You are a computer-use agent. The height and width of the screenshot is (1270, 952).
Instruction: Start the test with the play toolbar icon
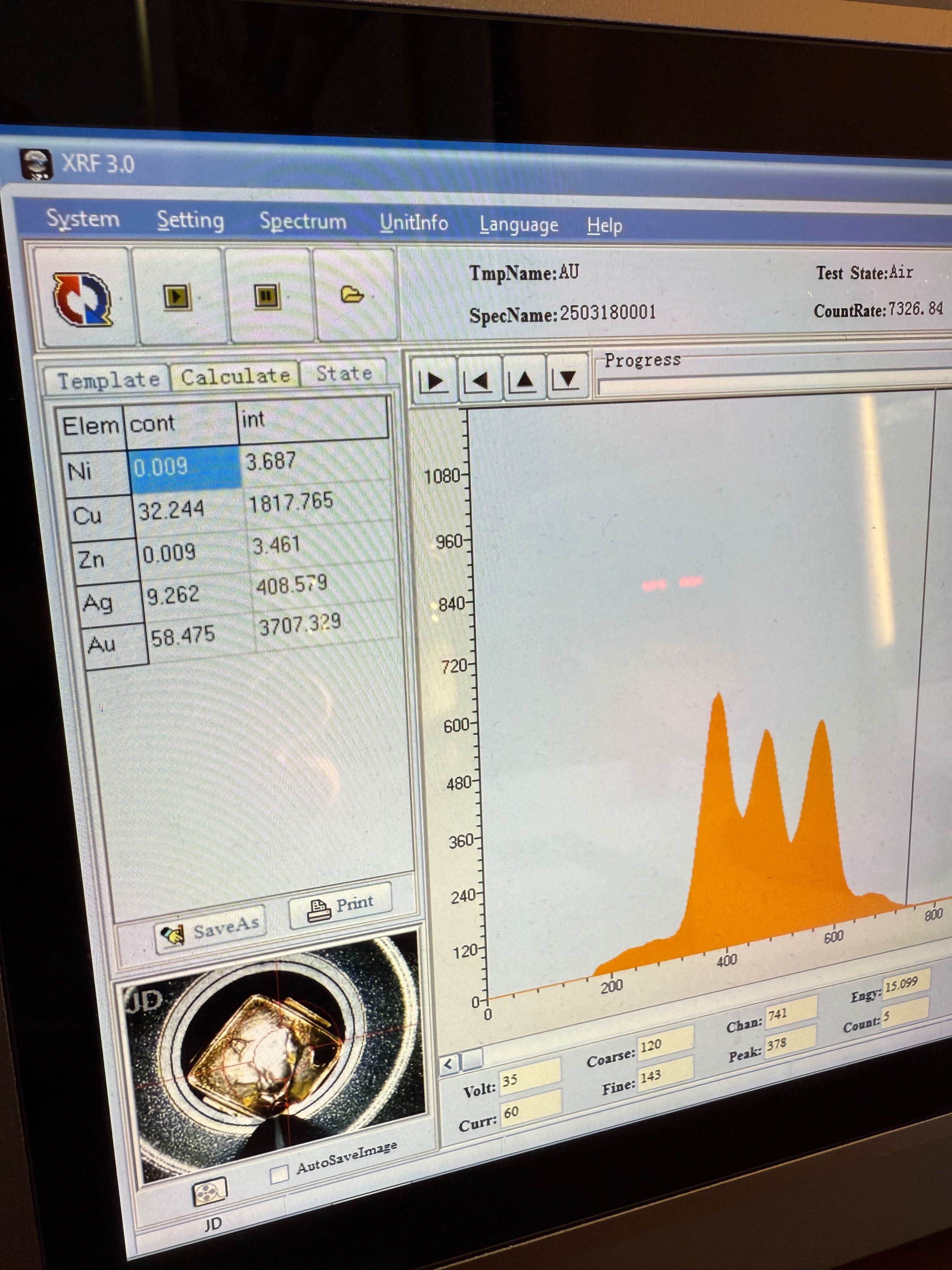tap(178, 296)
